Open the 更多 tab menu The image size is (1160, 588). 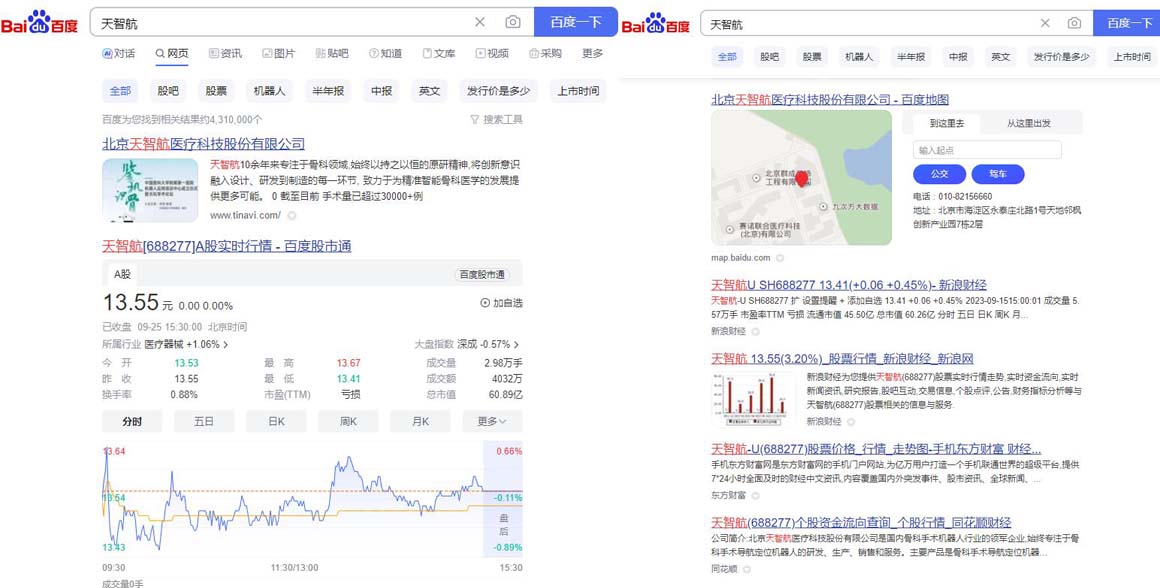click(593, 53)
